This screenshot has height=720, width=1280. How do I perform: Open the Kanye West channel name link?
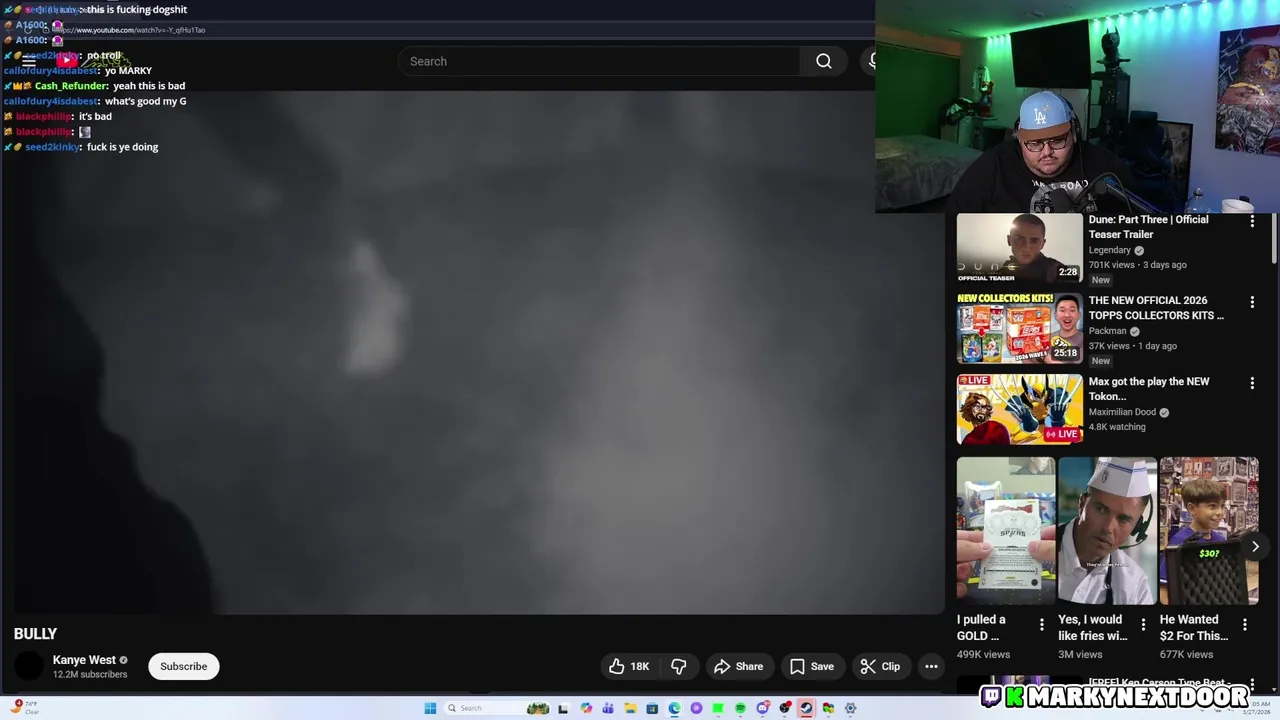click(84, 660)
